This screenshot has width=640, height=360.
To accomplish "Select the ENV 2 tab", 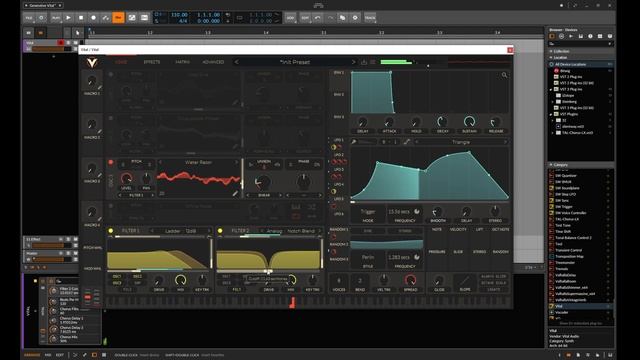I will (339, 94).
